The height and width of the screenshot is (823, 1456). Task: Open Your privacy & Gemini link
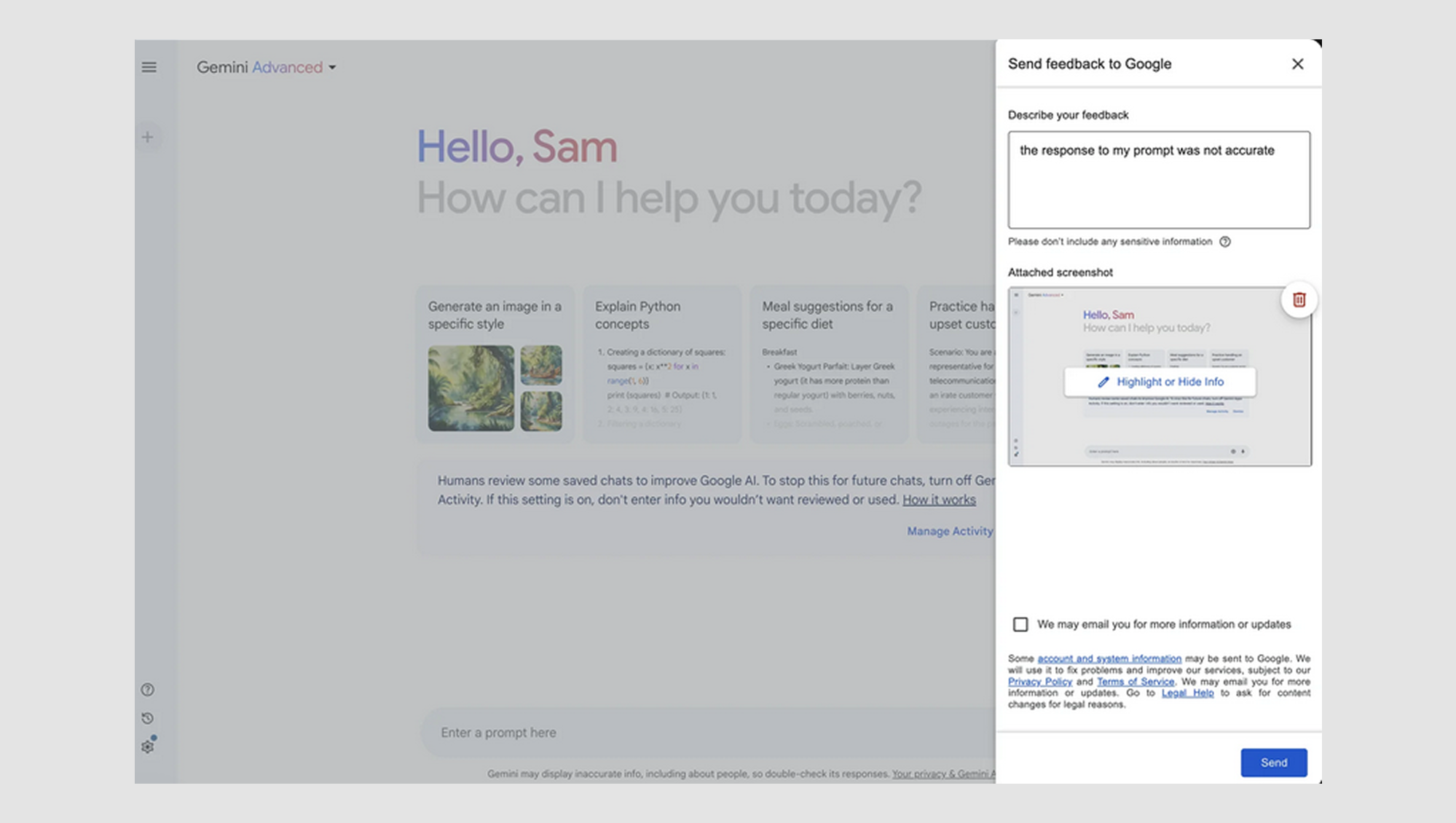(x=943, y=773)
